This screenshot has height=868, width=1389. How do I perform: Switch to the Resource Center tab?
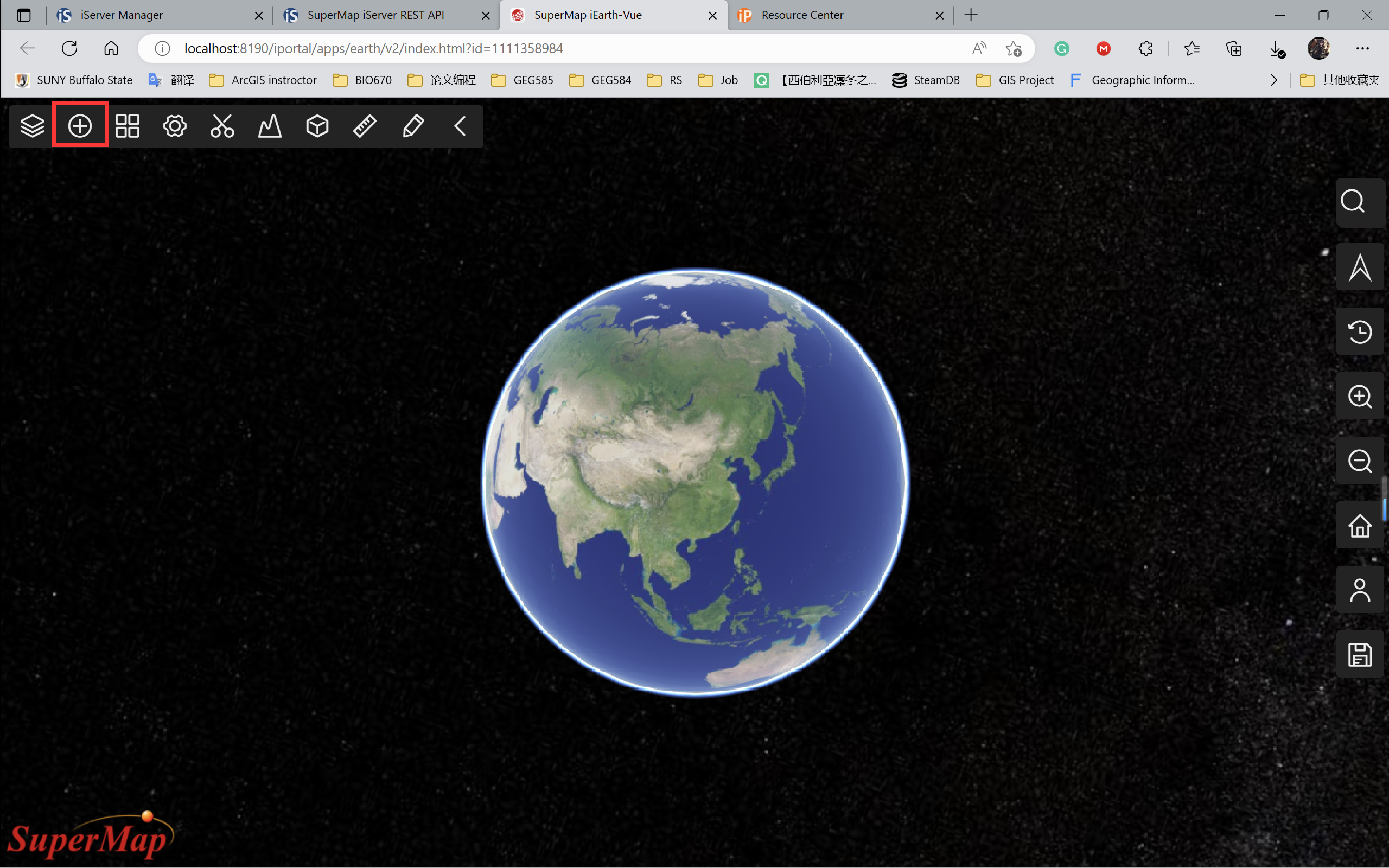tap(802, 16)
